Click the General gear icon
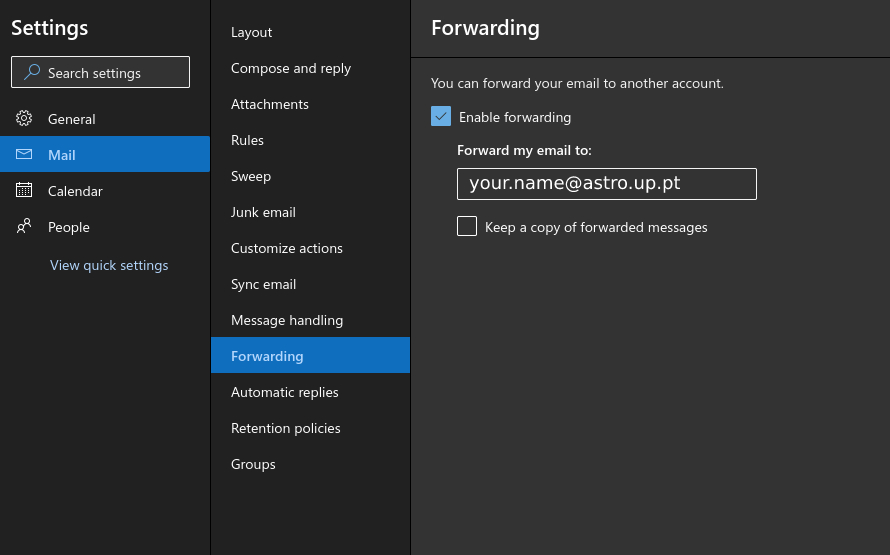 click(x=24, y=118)
